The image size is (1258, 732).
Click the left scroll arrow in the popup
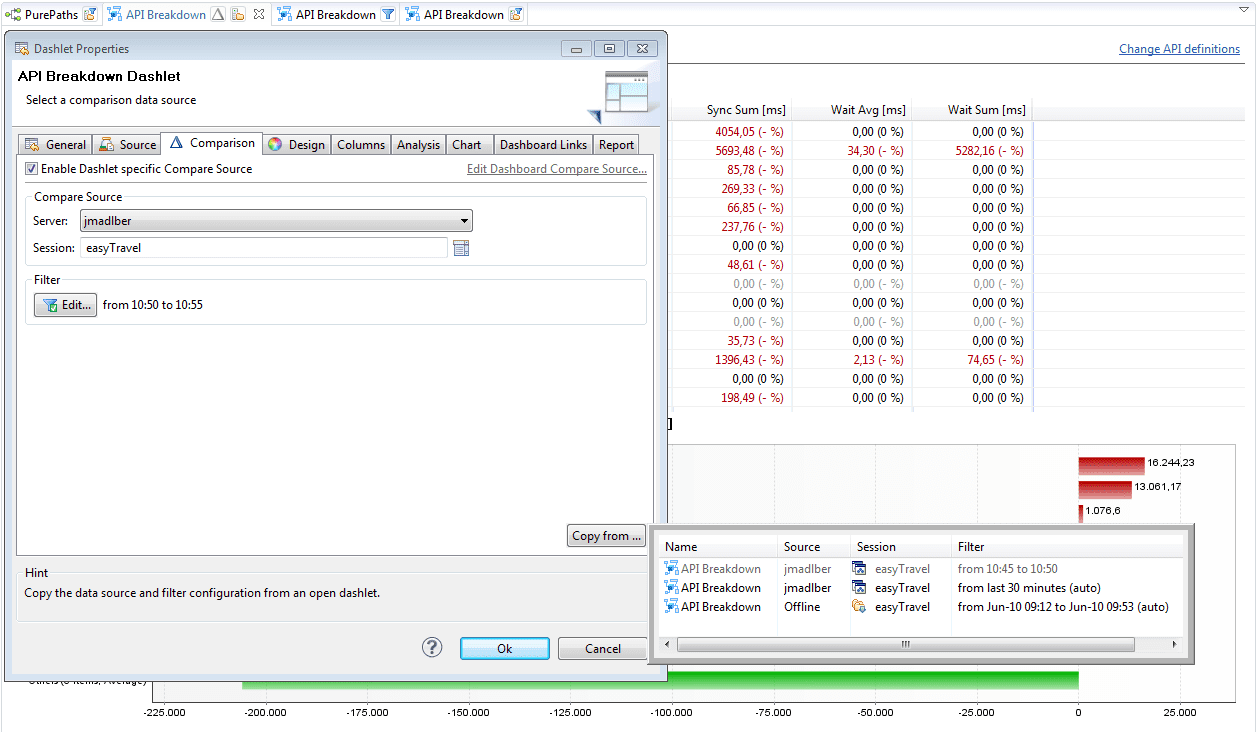[x=667, y=644]
